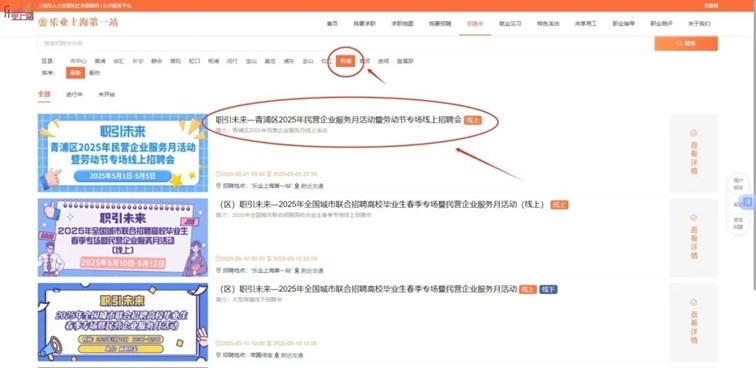Switch to the 未开始 tab

(x=107, y=95)
